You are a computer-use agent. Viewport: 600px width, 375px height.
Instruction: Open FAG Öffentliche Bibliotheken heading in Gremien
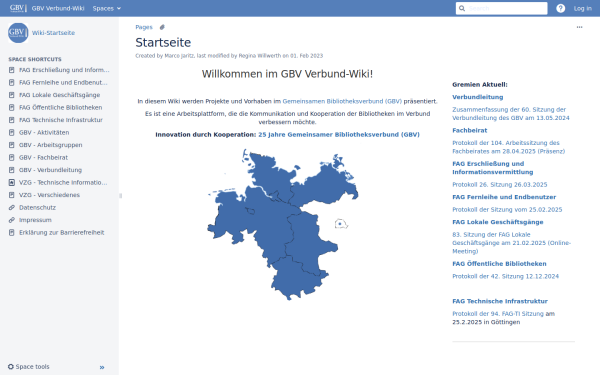click(499, 264)
